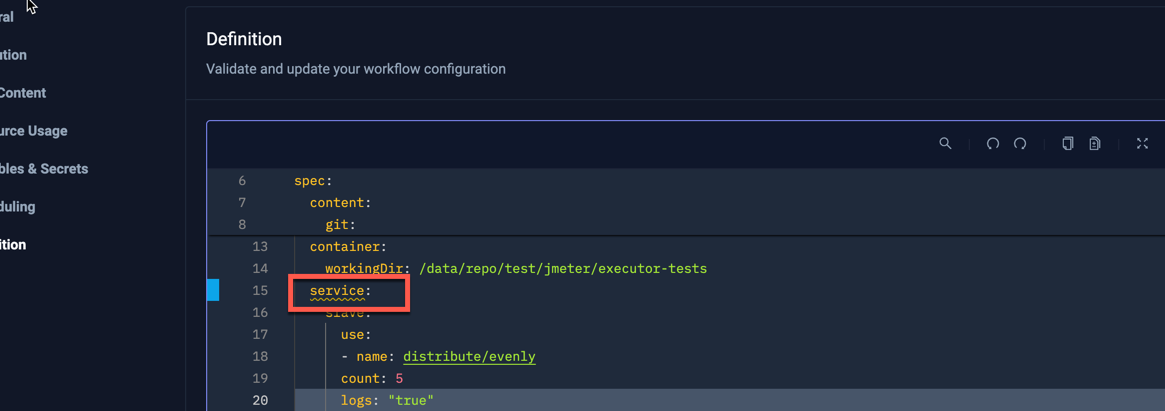Click the underlined service key on line 15
Screen dimensions: 1165x411
point(337,291)
